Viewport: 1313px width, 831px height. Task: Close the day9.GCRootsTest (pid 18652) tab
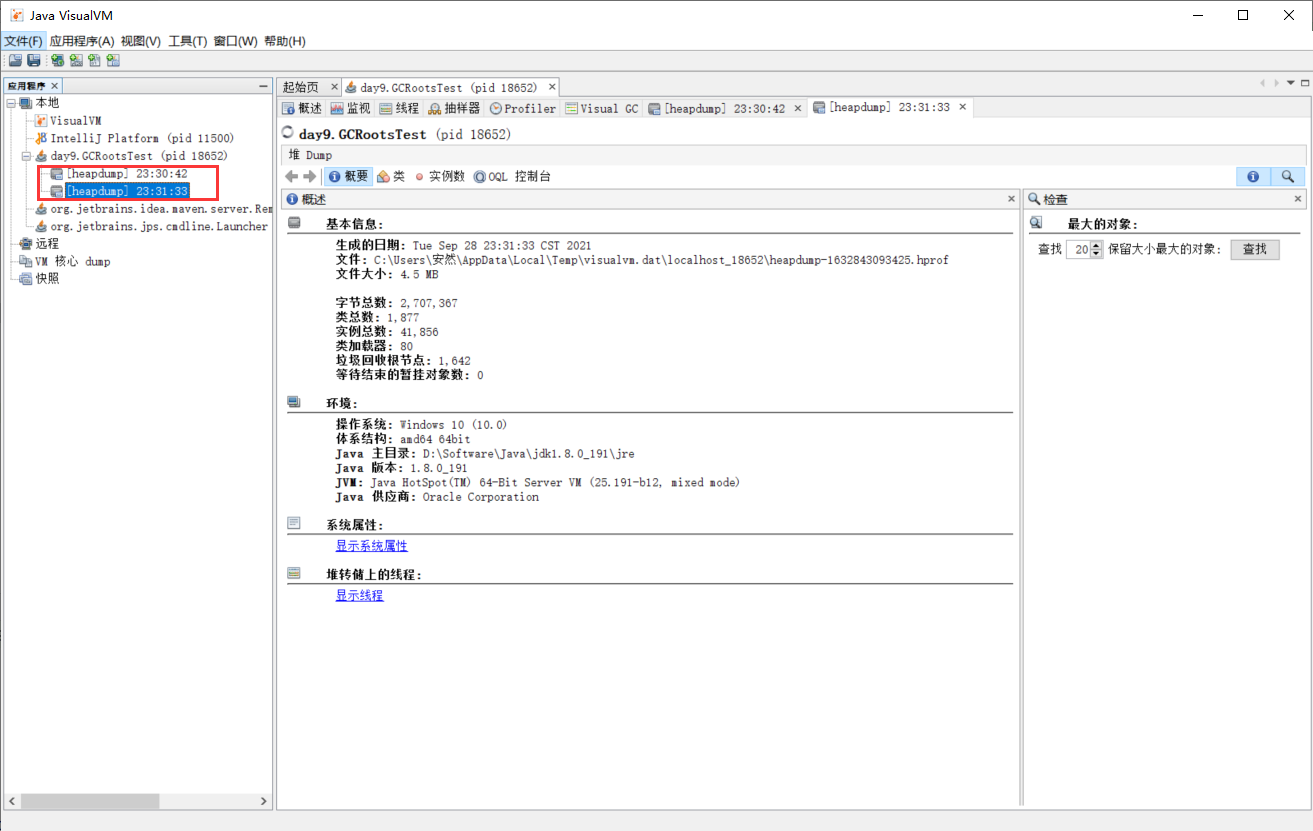coord(550,87)
